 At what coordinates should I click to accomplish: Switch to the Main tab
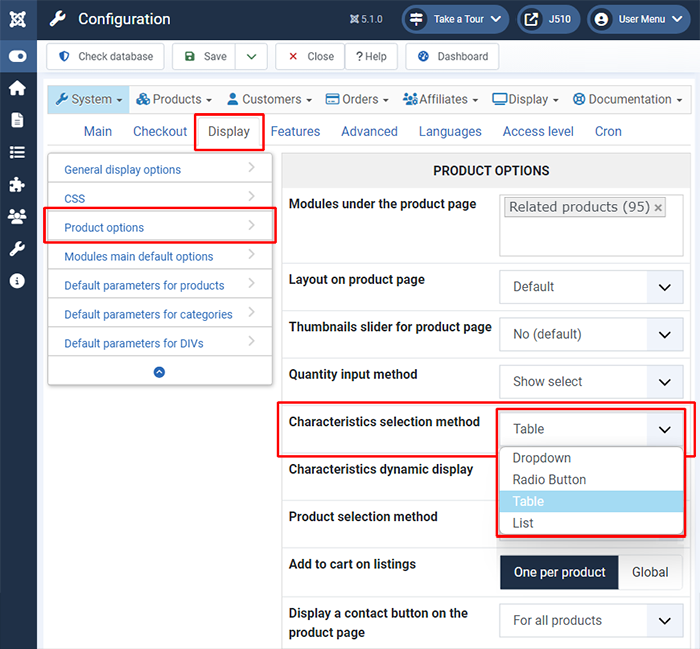pyautogui.click(x=98, y=131)
